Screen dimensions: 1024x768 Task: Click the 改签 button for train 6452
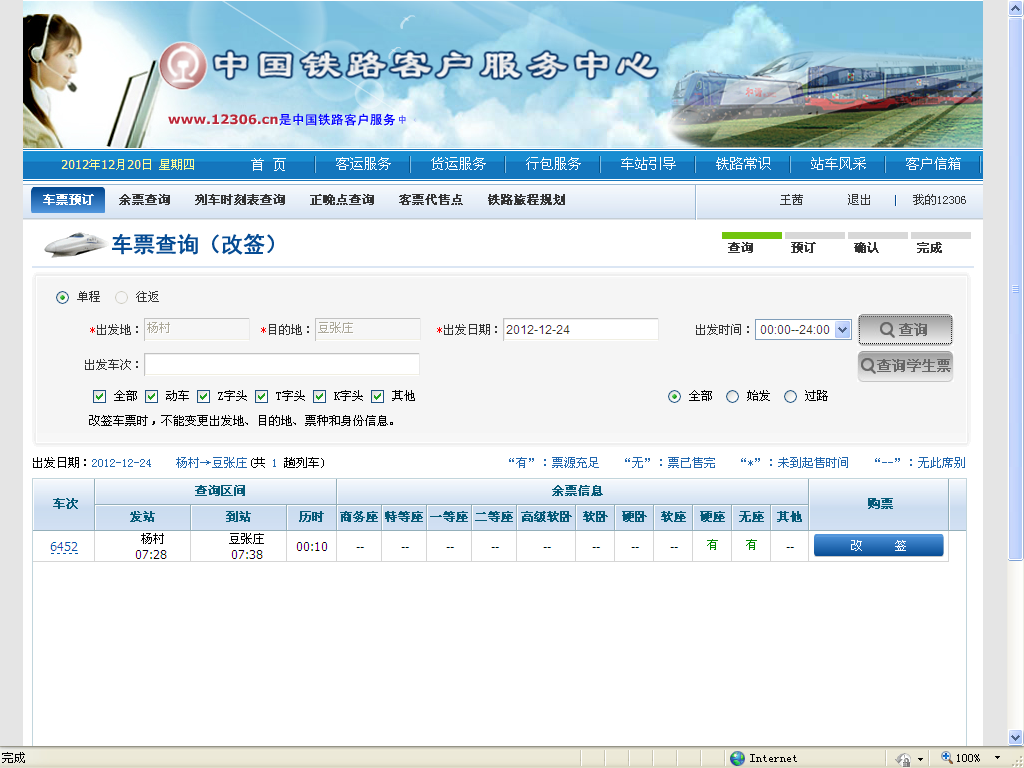(x=878, y=546)
